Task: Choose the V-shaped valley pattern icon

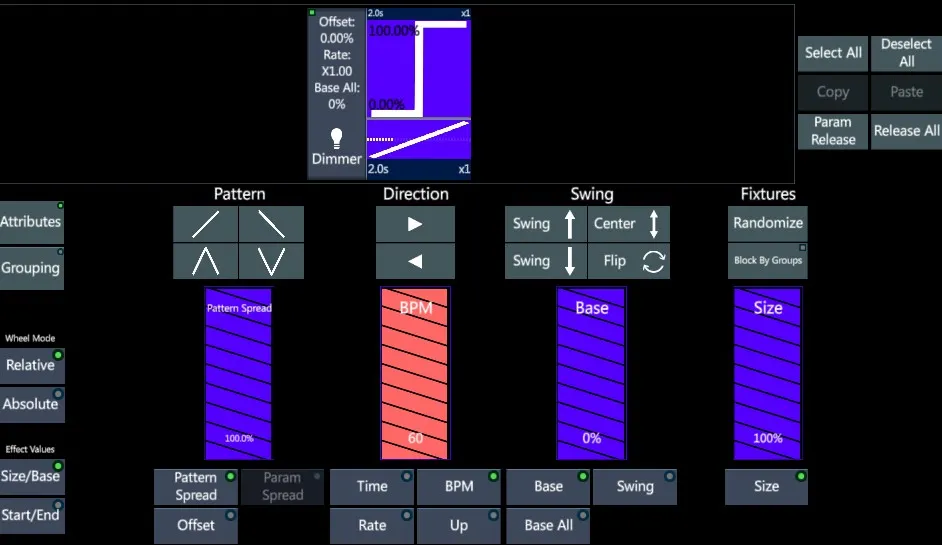Action: [272, 261]
